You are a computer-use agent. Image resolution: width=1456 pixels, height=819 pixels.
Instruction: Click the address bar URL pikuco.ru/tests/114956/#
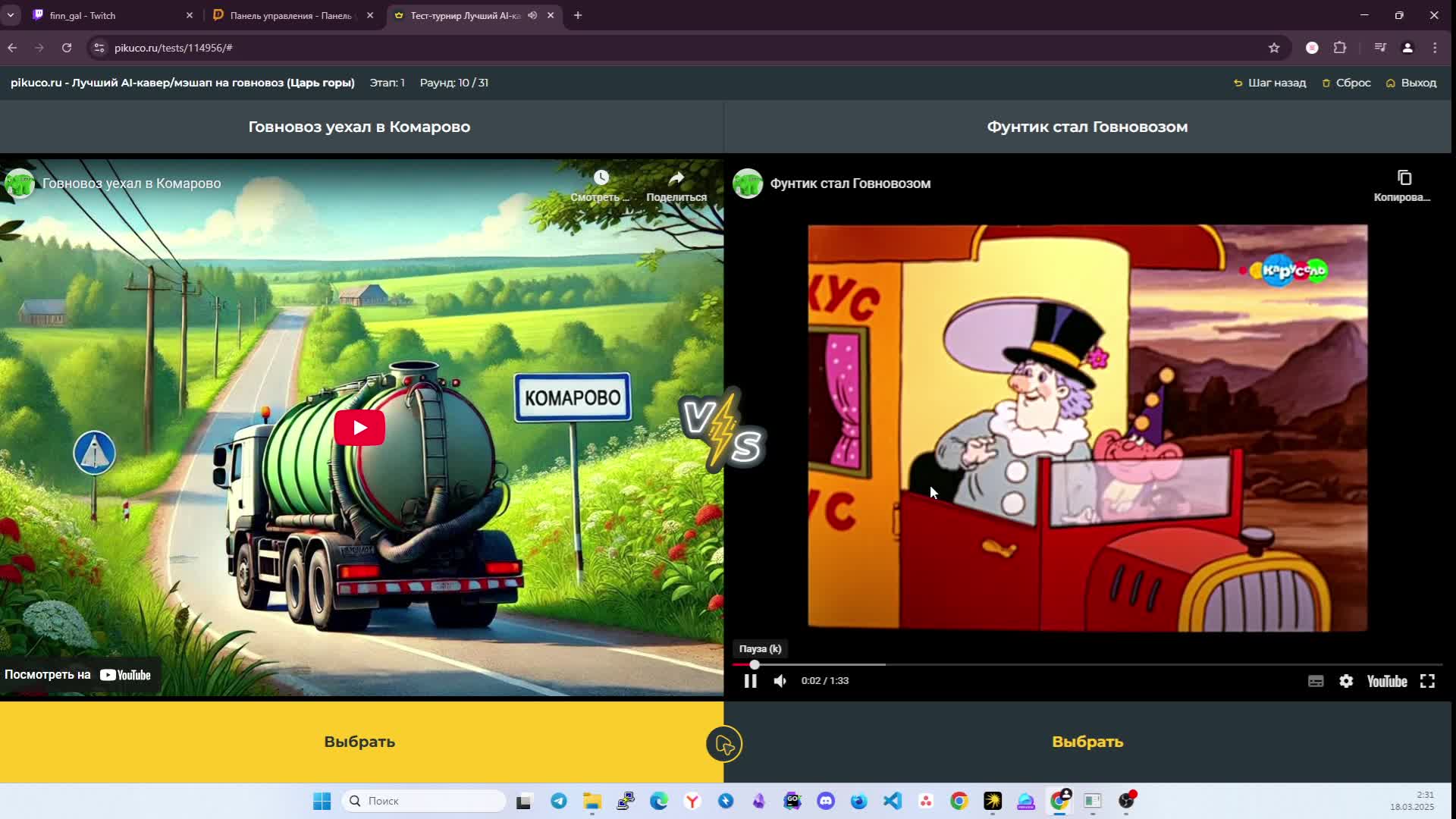point(174,48)
